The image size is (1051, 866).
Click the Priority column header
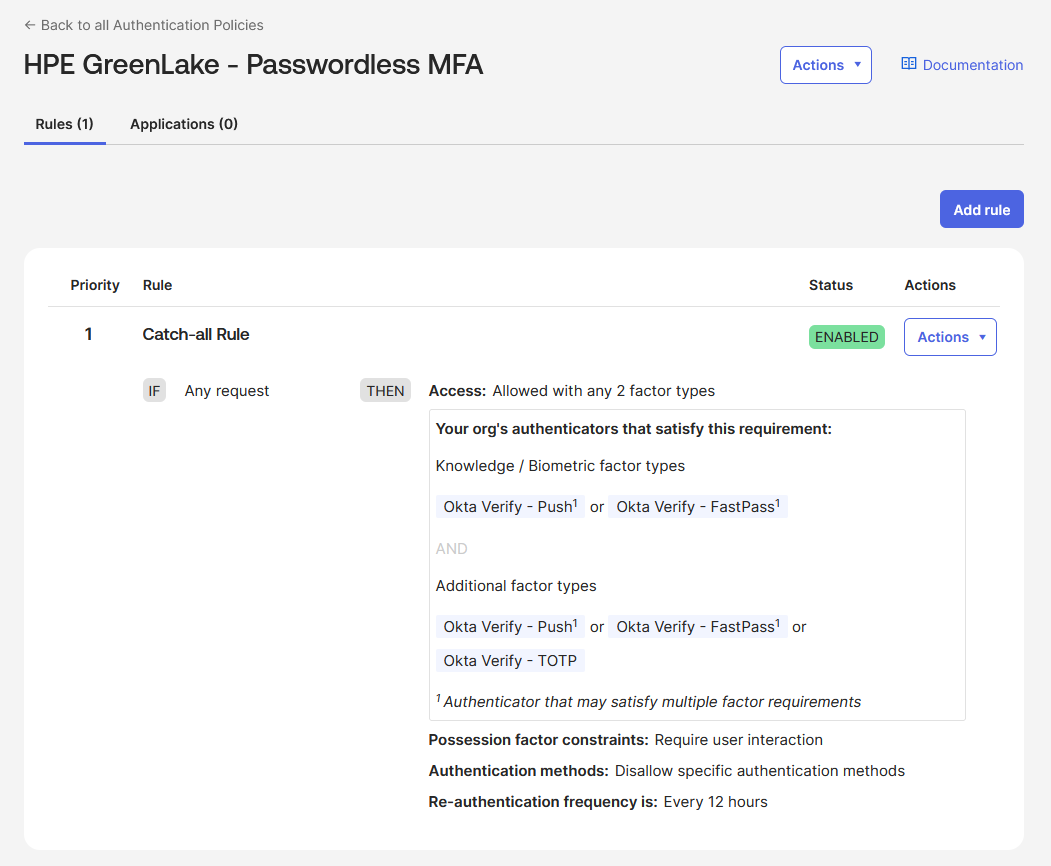(x=95, y=285)
